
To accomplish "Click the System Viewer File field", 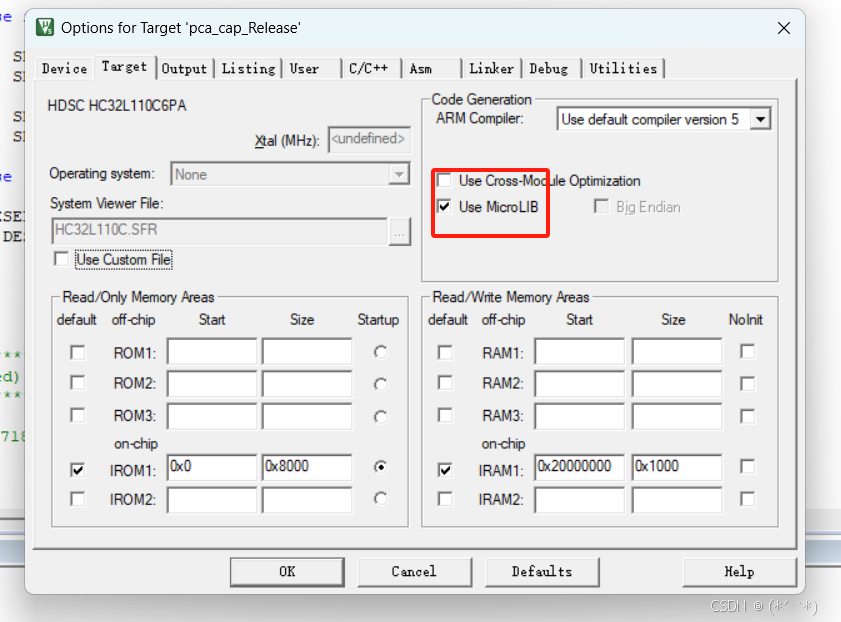I will [x=219, y=231].
